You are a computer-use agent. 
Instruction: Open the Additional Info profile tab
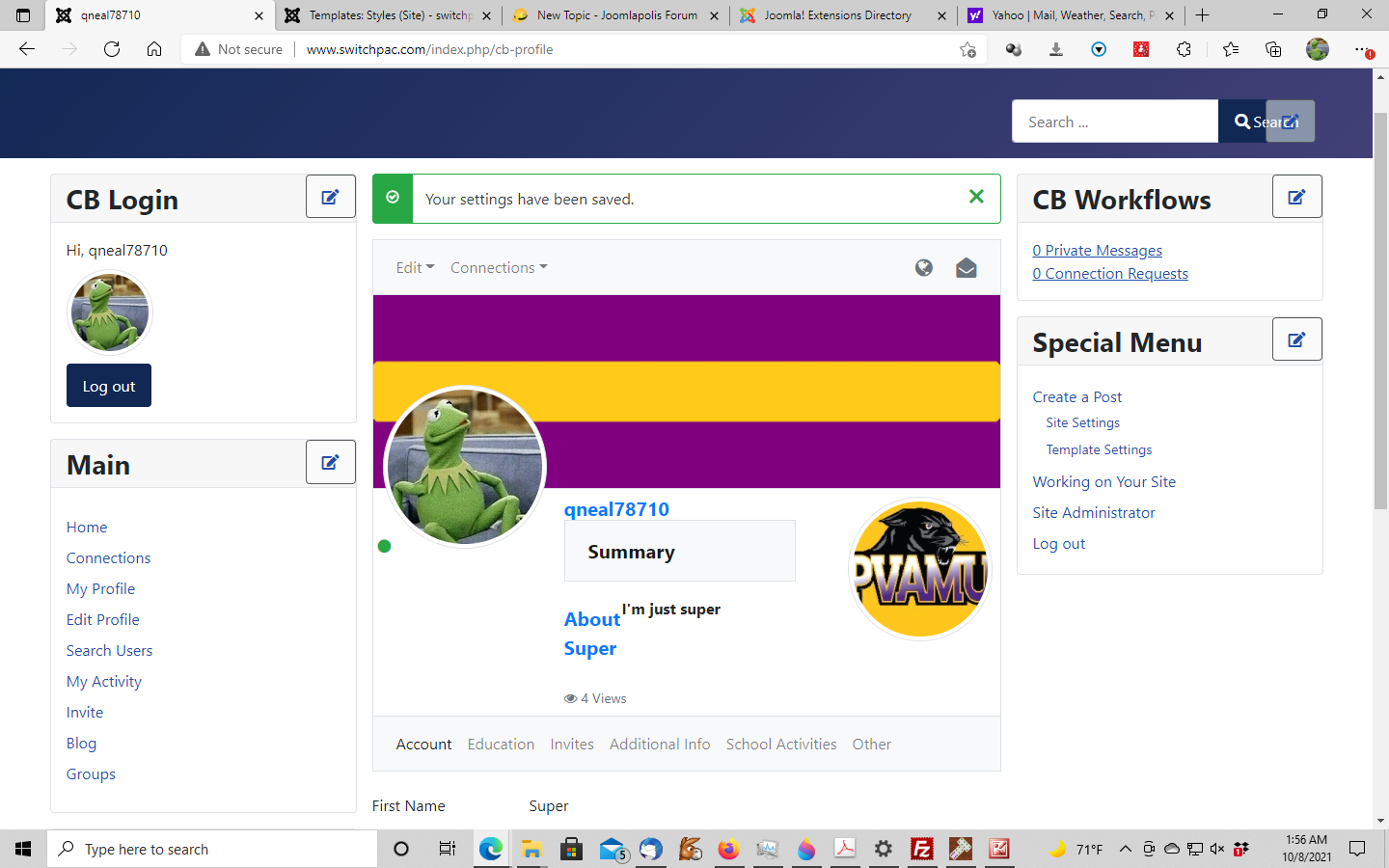click(x=660, y=745)
